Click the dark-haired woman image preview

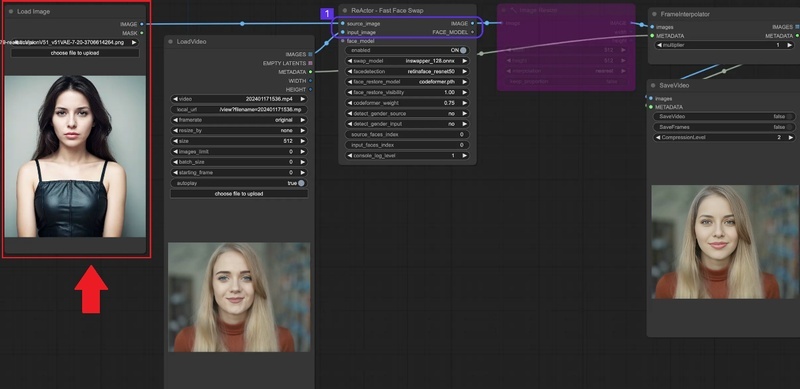click(75, 156)
